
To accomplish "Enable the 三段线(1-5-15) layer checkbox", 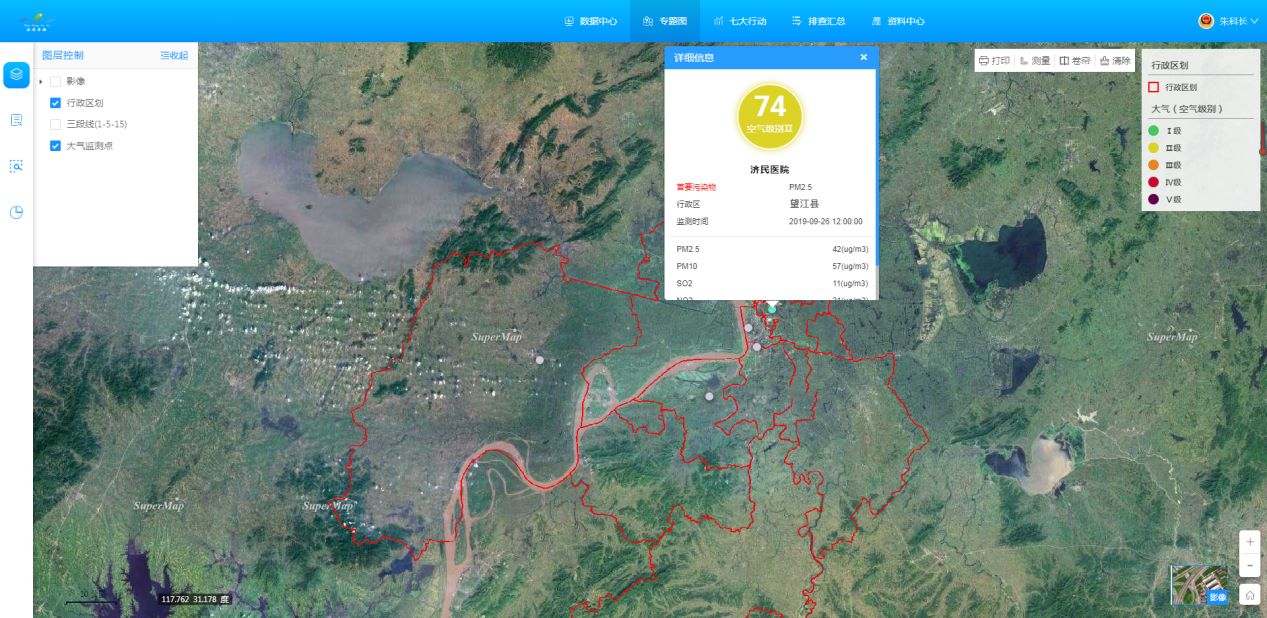I will (x=56, y=124).
